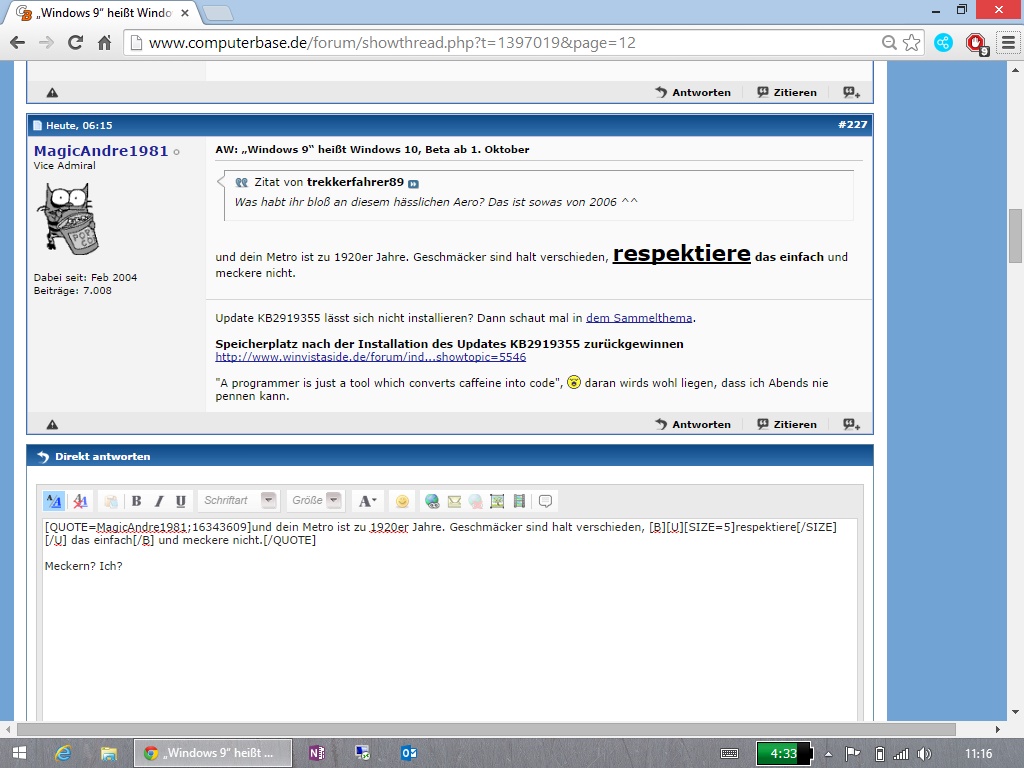
Task: Open Internet Explorer from the taskbar
Action: [x=63, y=753]
